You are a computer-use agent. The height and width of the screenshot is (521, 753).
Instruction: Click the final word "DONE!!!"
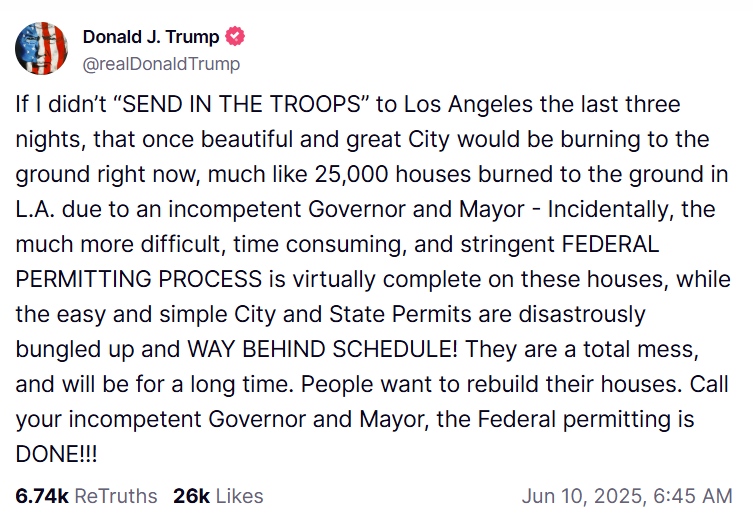58,453
